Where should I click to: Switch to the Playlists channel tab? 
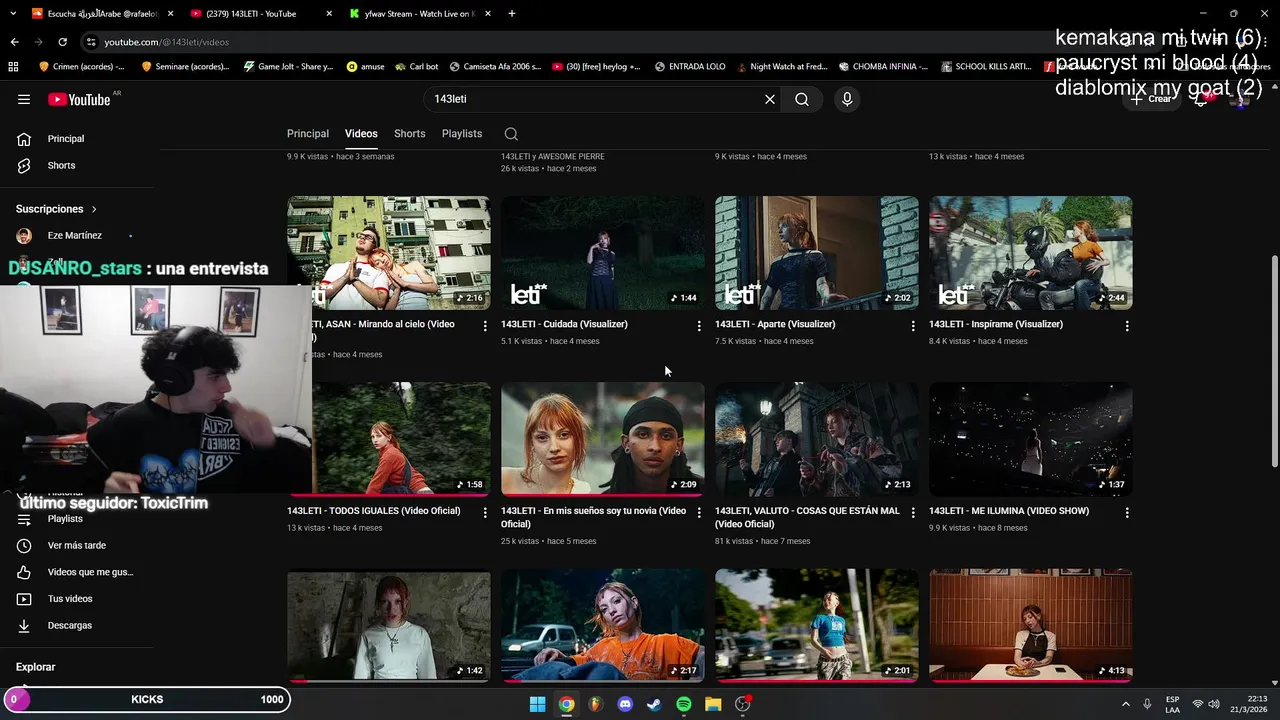point(462,134)
